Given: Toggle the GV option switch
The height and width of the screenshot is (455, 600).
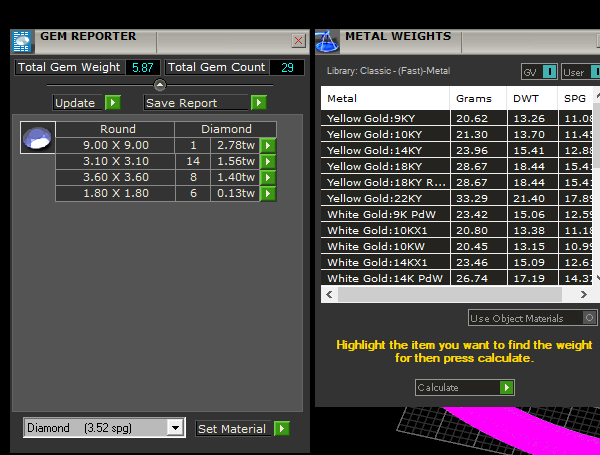Looking at the screenshot, I should click(x=549, y=72).
